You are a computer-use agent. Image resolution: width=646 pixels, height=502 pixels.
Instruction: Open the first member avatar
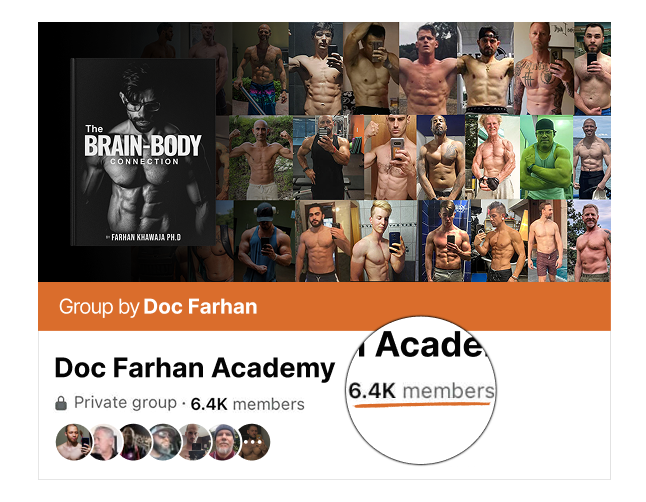(x=73, y=442)
